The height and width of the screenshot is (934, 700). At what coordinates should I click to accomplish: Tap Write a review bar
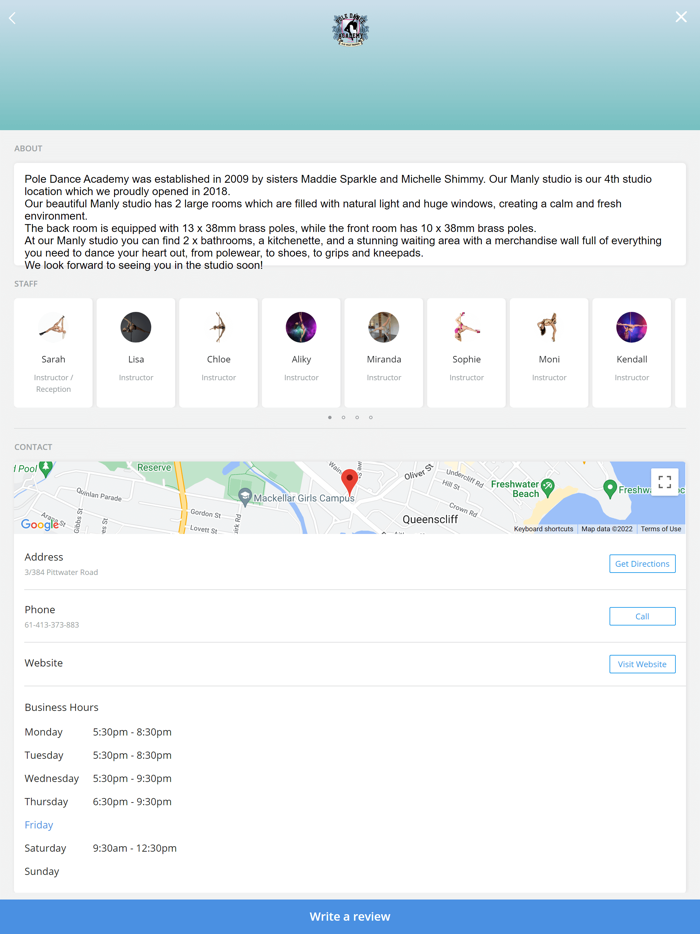350,917
